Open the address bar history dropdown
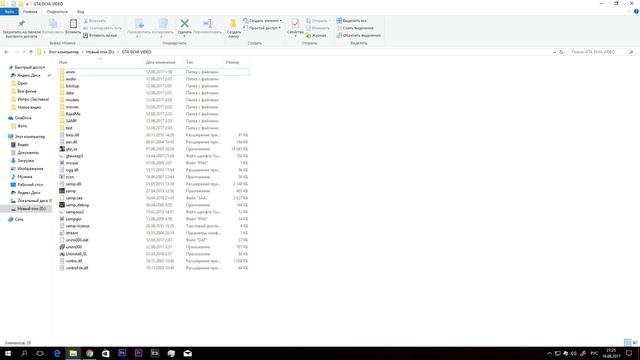Viewport: 640px width, 360px height. point(554,52)
